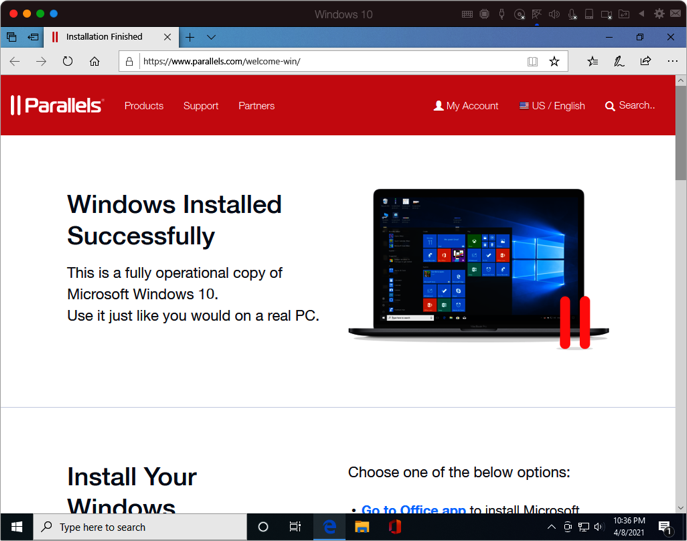This screenshot has height=541, width=687.
Task: Open the network tray icon
Action: [584, 527]
